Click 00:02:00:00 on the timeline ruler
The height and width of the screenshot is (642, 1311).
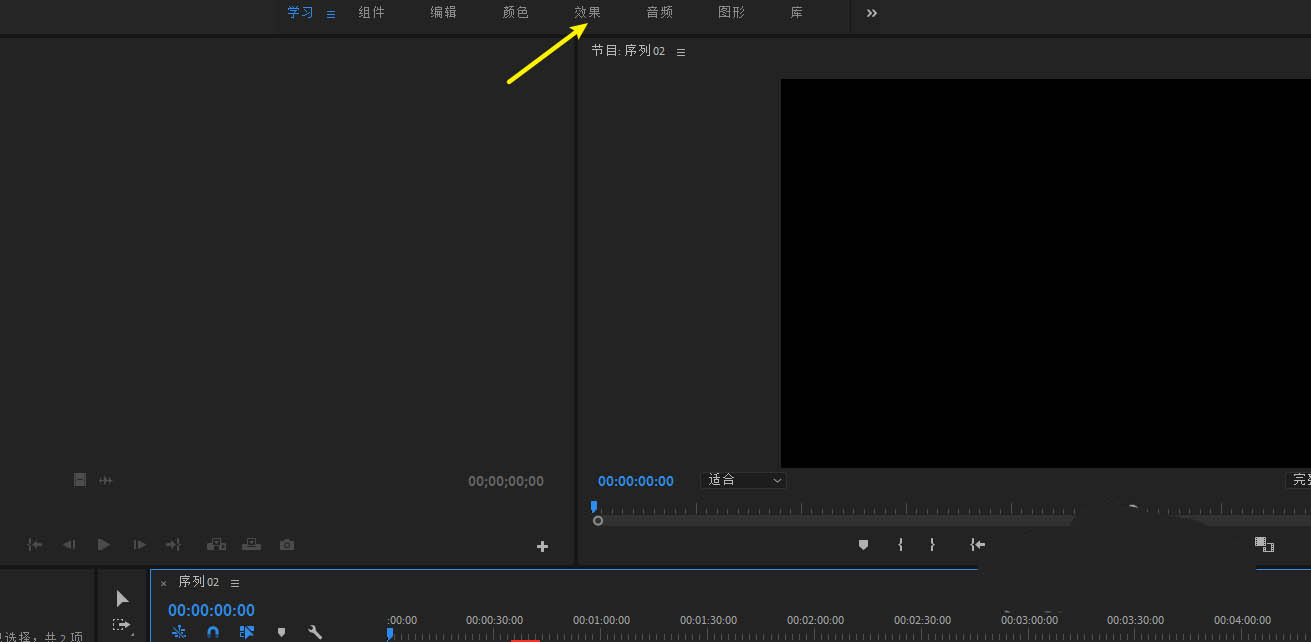click(x=815, y=620)
